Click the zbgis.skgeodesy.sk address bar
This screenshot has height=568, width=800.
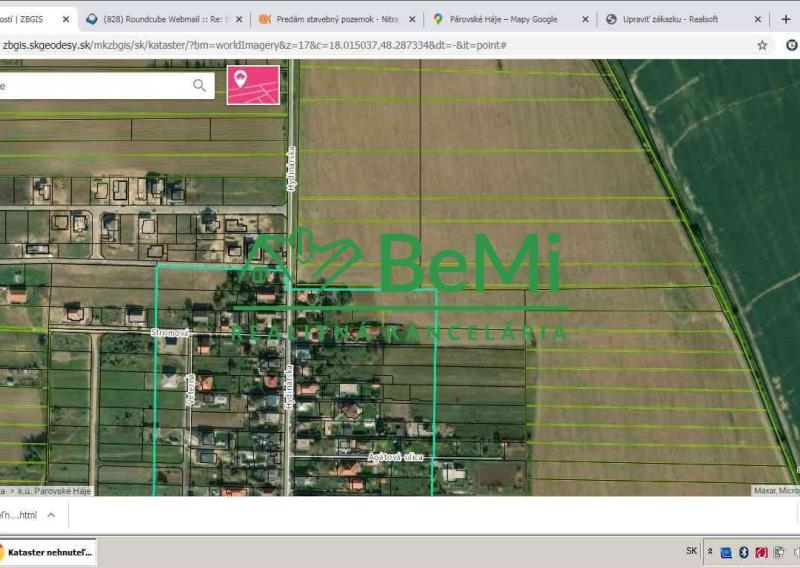(x=378, y=45)
